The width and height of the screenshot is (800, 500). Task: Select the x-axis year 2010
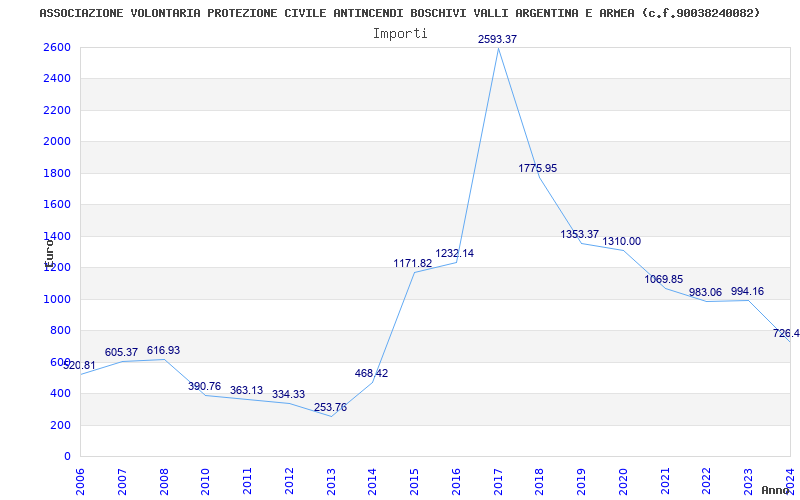pyautogui.click(x=206, y=481)
